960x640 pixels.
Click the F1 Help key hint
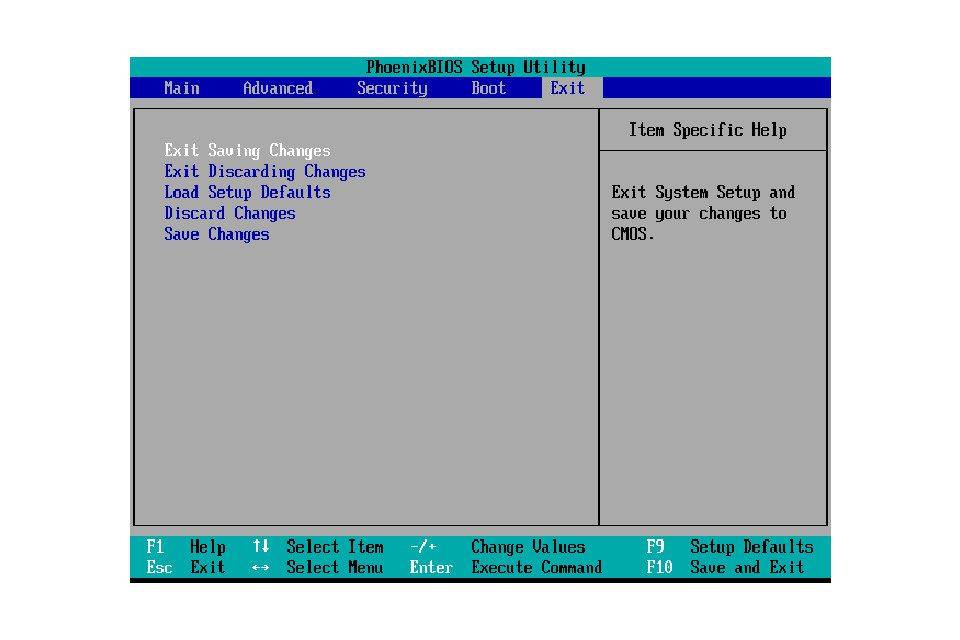[x=186, y=546]
